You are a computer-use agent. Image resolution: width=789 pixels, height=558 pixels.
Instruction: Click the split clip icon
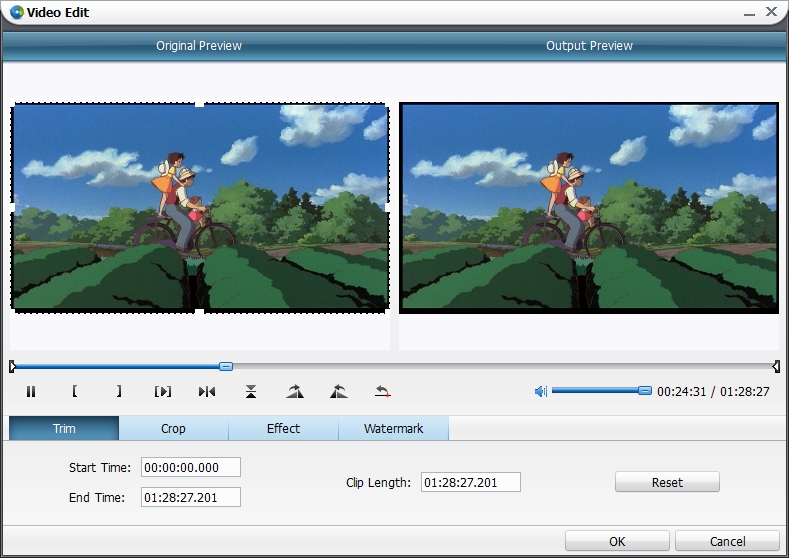(x=207, y=391)
